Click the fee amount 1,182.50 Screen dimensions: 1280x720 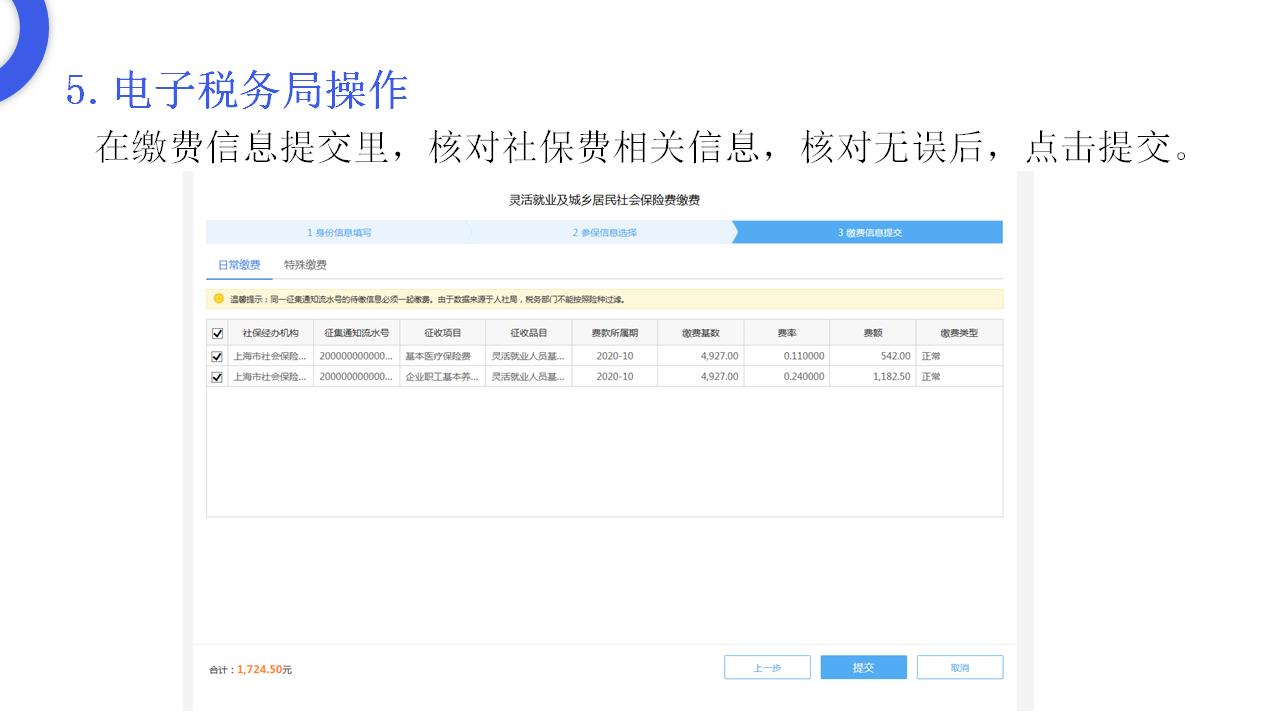click(x=892, y=377)
